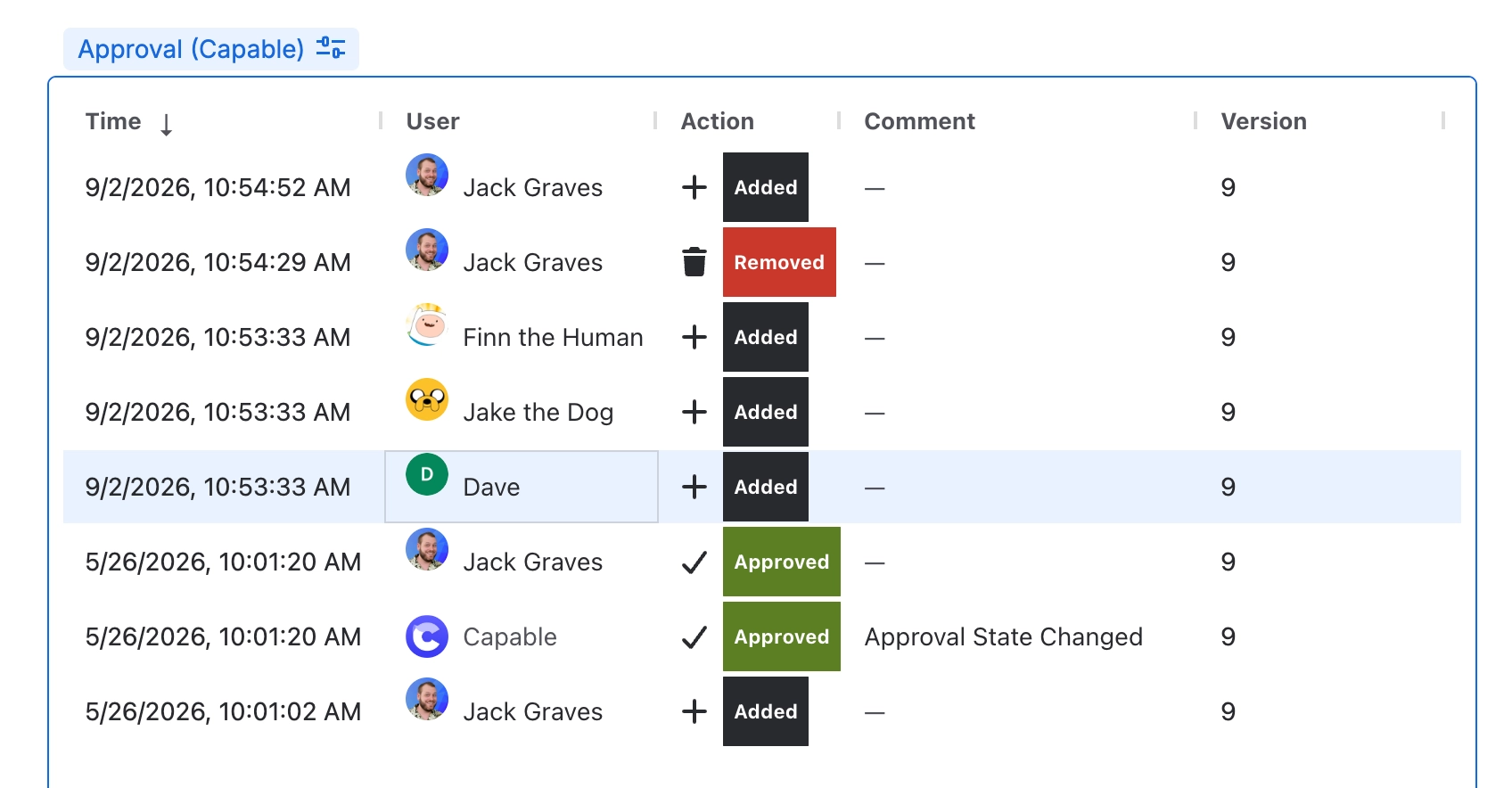Open the Approval (Capable) settings sliders icon

click(x=331, y=48)
